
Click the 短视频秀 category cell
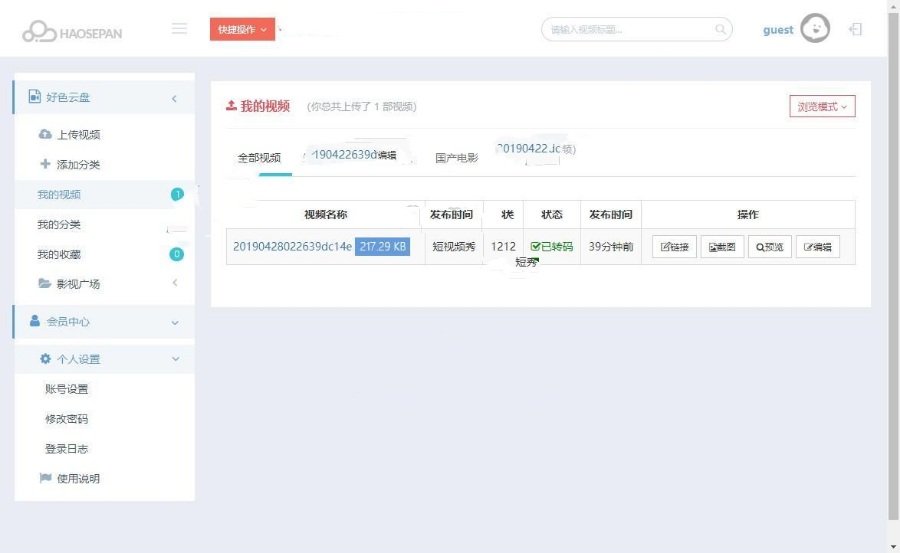(x=454, y=246)
